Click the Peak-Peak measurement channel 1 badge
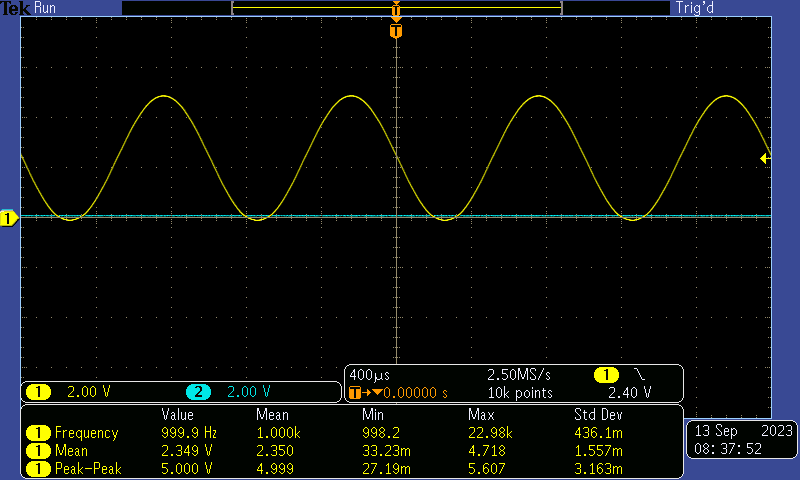 (38, 469)
